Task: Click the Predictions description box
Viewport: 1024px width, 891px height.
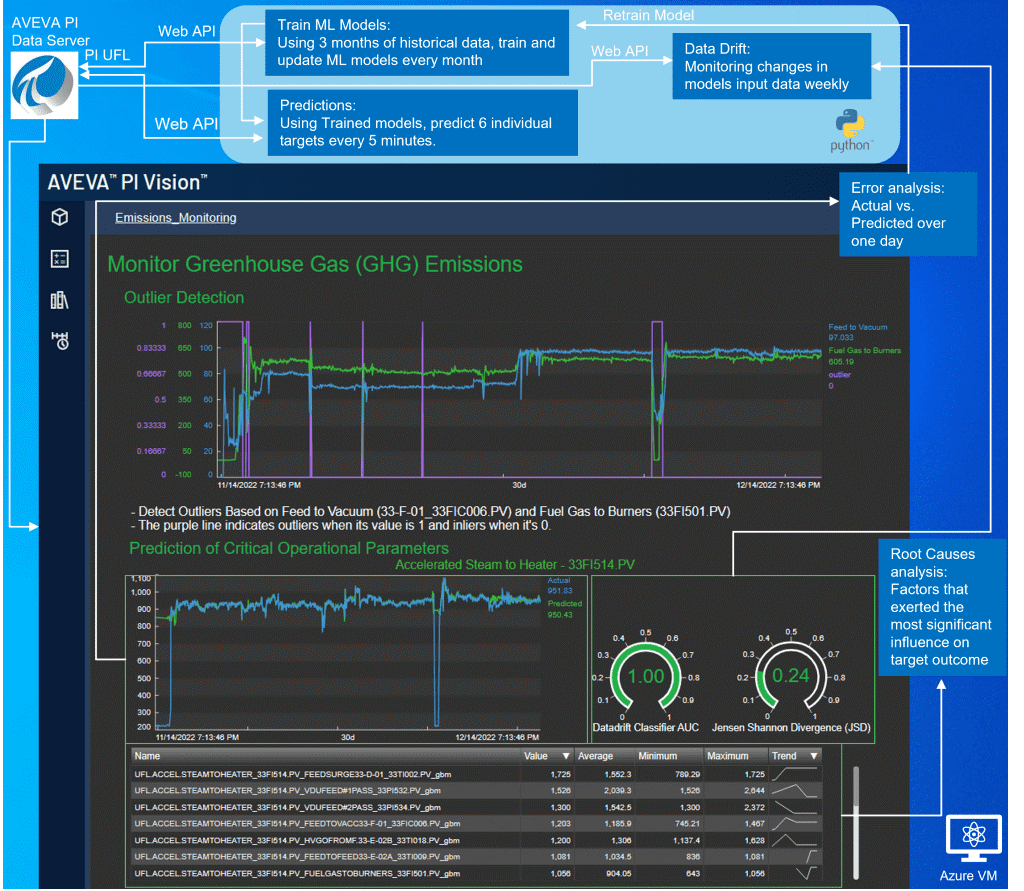Action: point(423,123)
